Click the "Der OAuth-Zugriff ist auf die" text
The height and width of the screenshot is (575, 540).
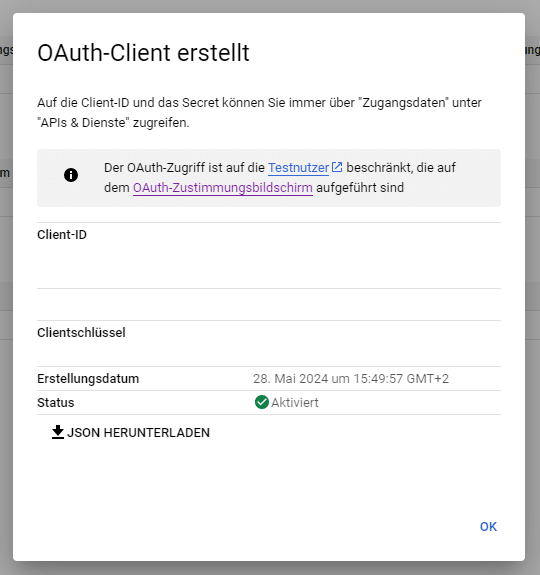[184, 168]
